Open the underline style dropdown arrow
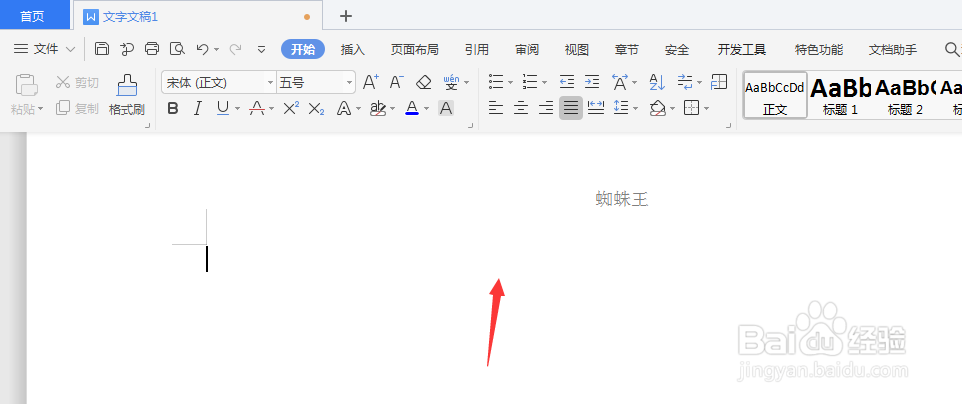Viewport: 962px width, 404px height. click(x=237, y=109)
